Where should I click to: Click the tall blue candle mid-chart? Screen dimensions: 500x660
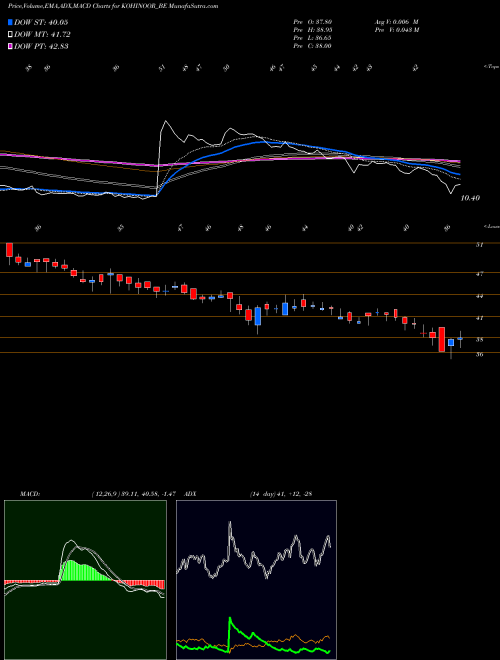tap(258, 316)
